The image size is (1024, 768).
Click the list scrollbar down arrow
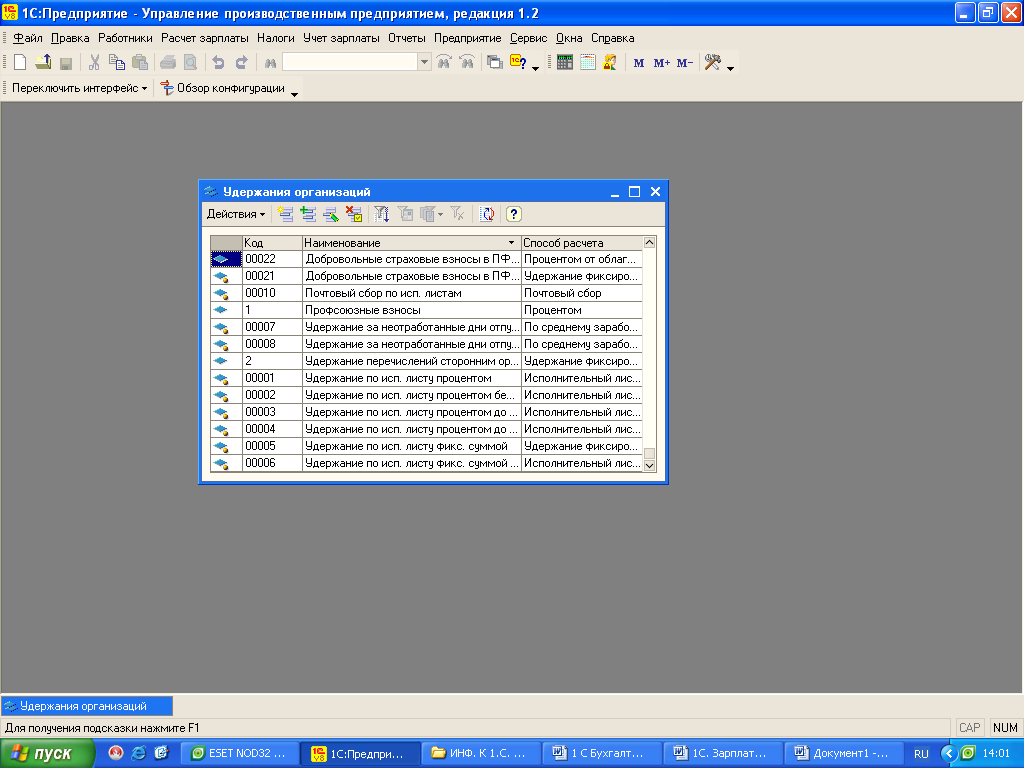[x=649, y=465]
